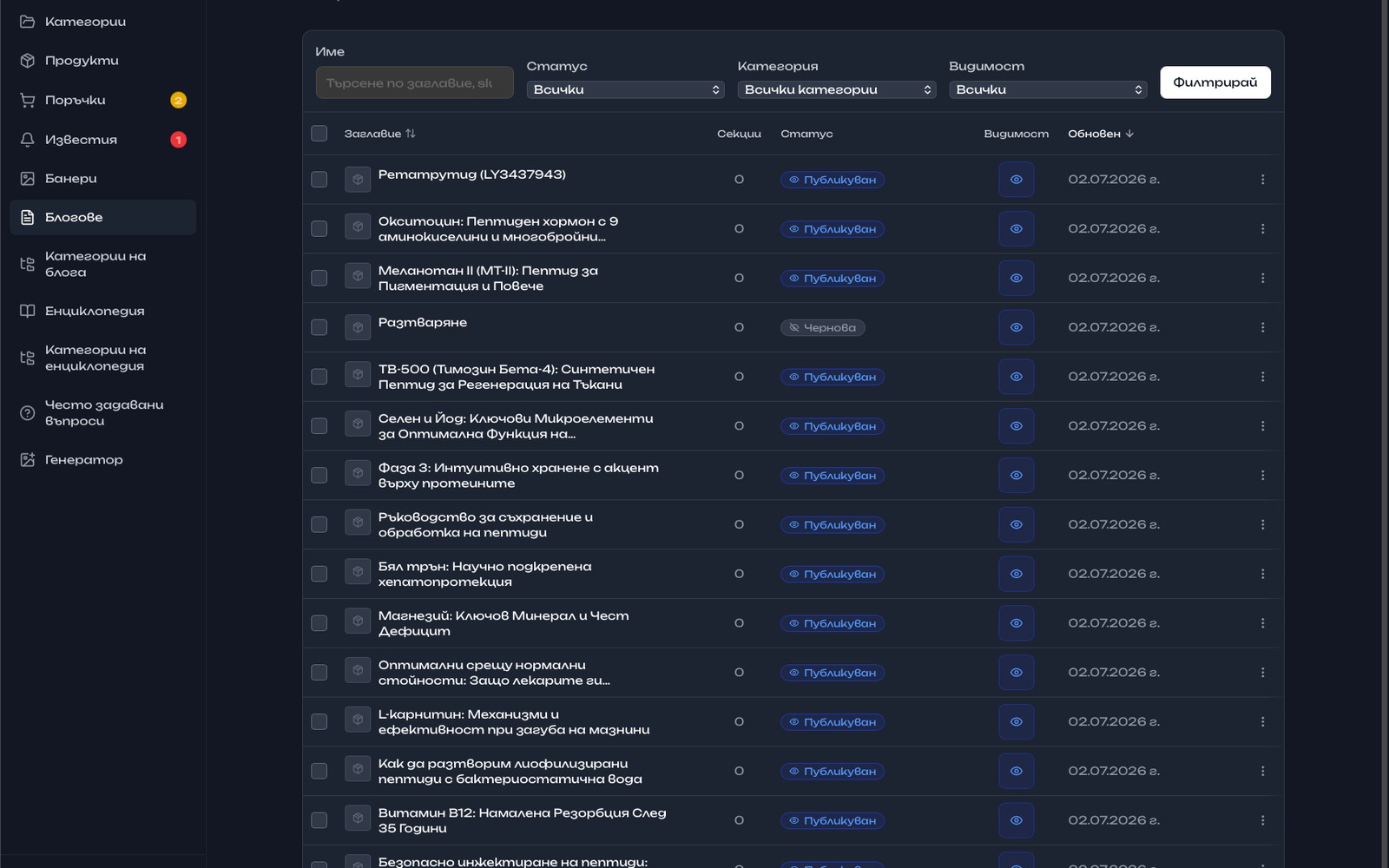Click Публикуван status badge on TB-500 row
The height and width of the screenshot is (868, 1389).
click(832, 377)
